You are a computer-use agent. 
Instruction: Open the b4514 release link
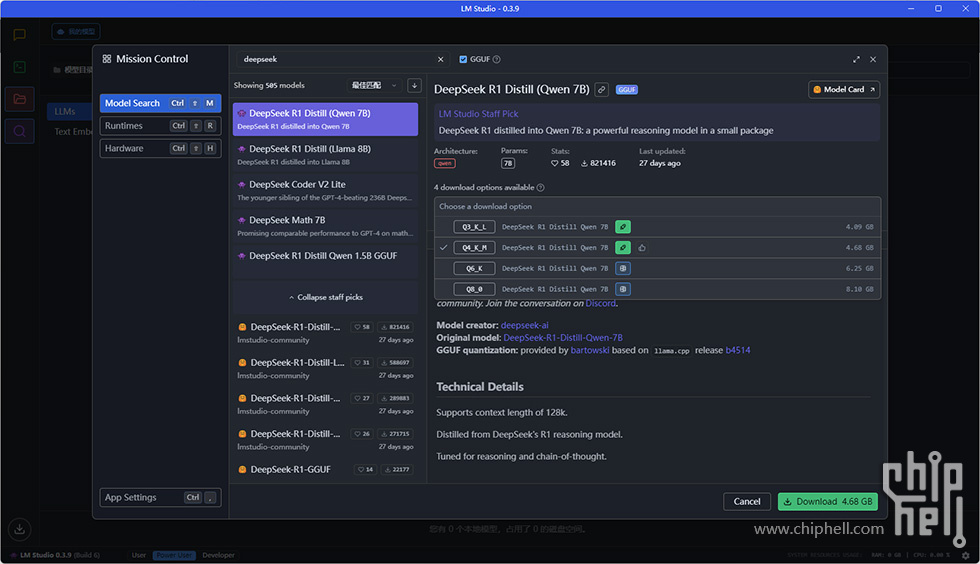[x=738, y=350]
